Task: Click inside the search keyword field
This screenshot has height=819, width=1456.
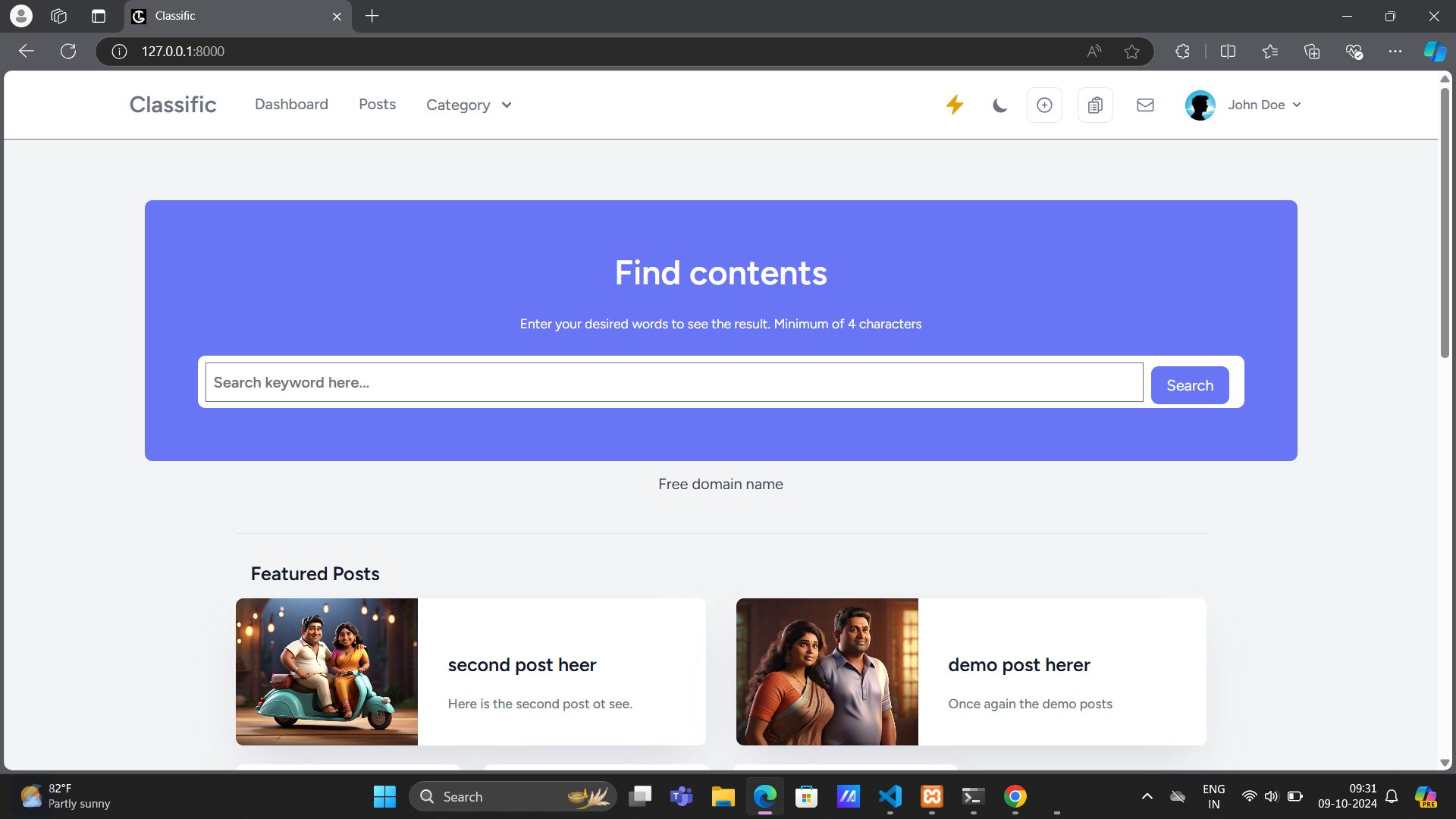Action: (674, 382)
